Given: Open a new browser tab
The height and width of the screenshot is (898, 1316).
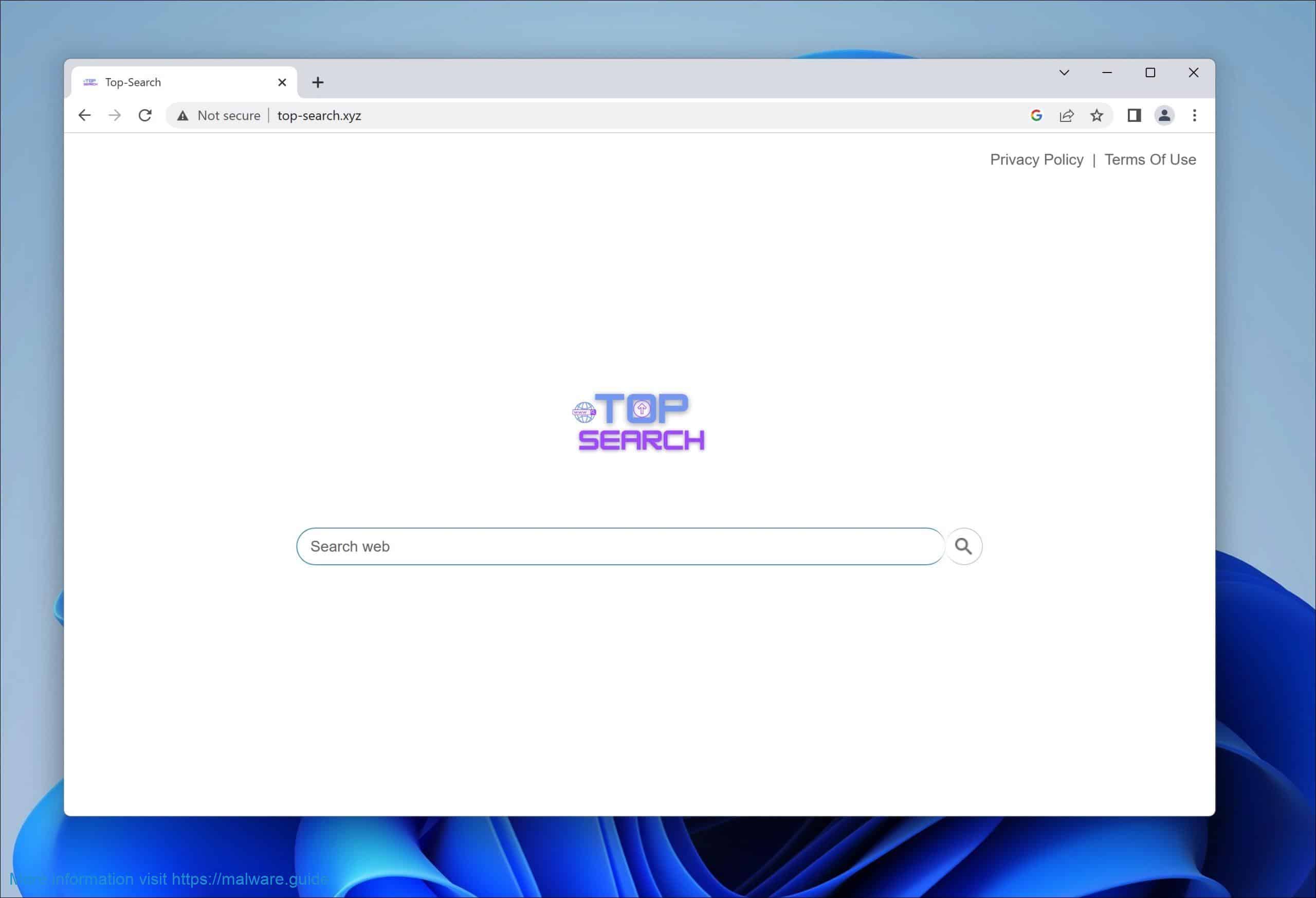Looking at the screenshot, I should tap(318, 82).
